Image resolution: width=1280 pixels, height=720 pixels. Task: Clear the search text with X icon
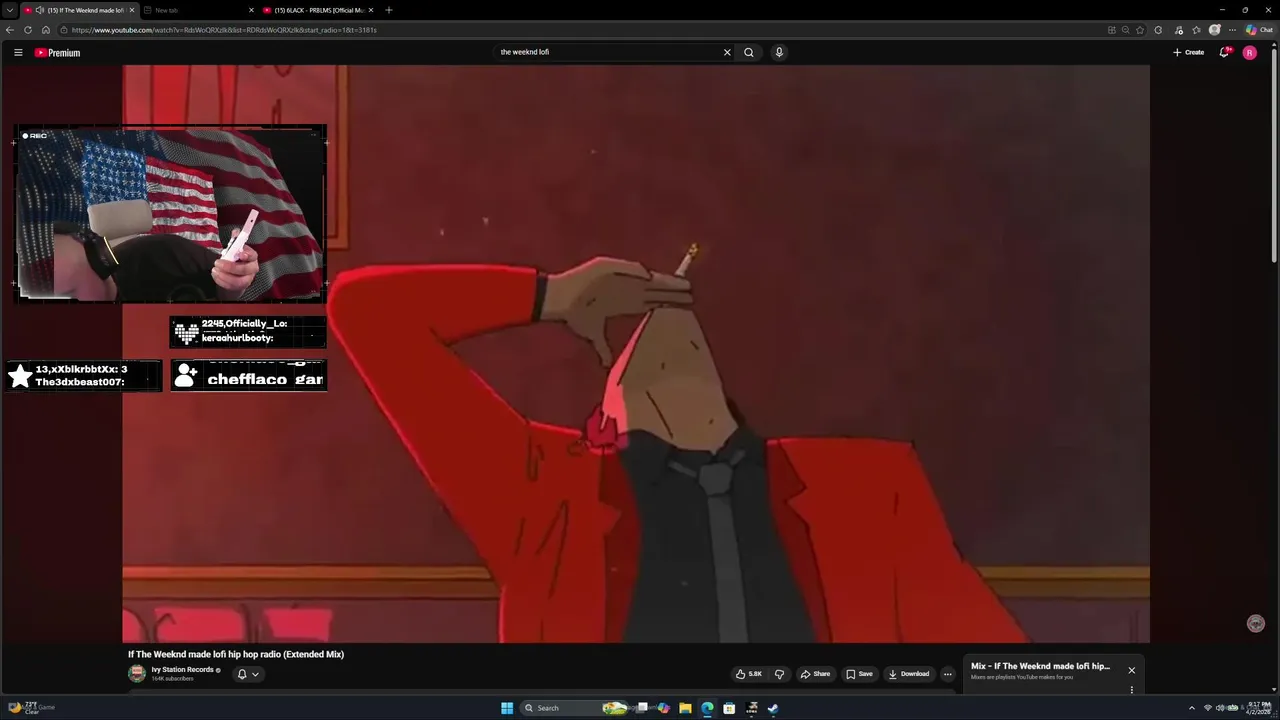(x=727, y=52)
